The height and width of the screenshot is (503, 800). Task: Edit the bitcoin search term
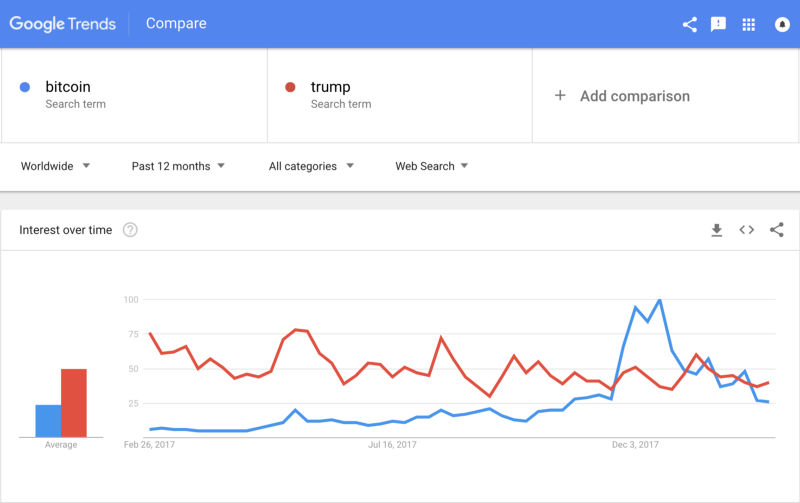click(x=68, y=87)
